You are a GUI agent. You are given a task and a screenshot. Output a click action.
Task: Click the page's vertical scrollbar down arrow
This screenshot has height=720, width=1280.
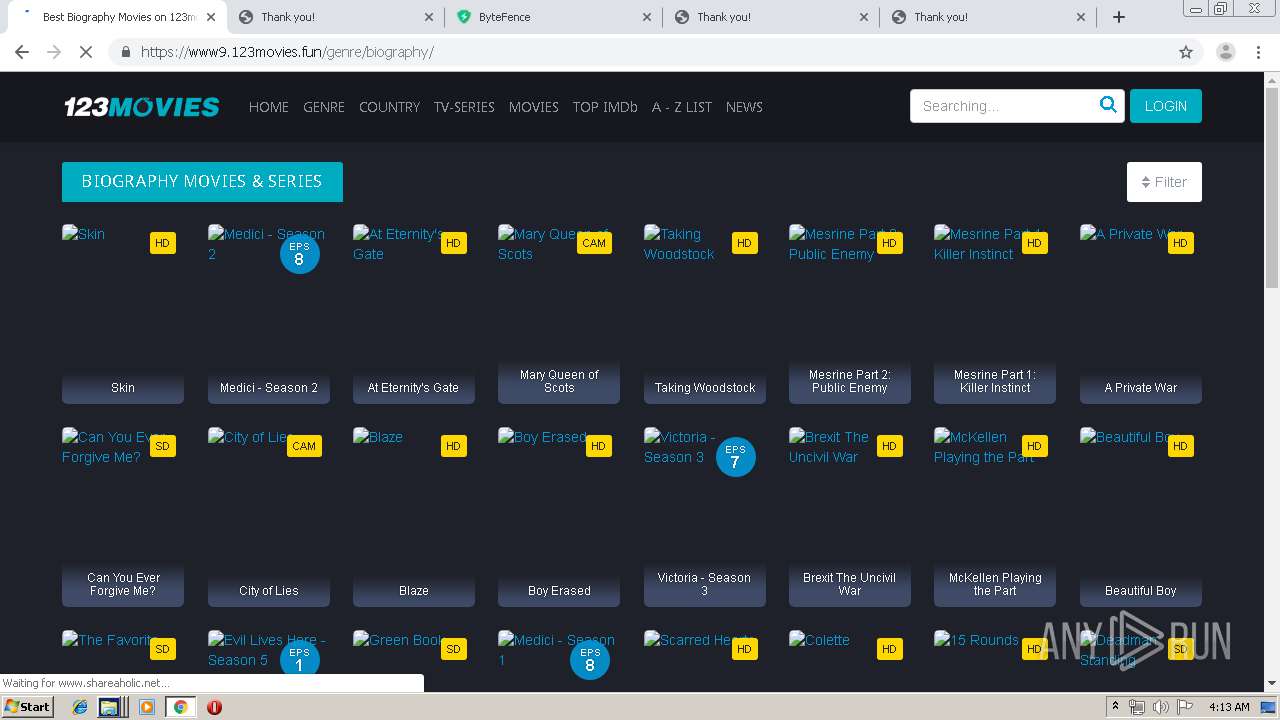point(1272,684)
